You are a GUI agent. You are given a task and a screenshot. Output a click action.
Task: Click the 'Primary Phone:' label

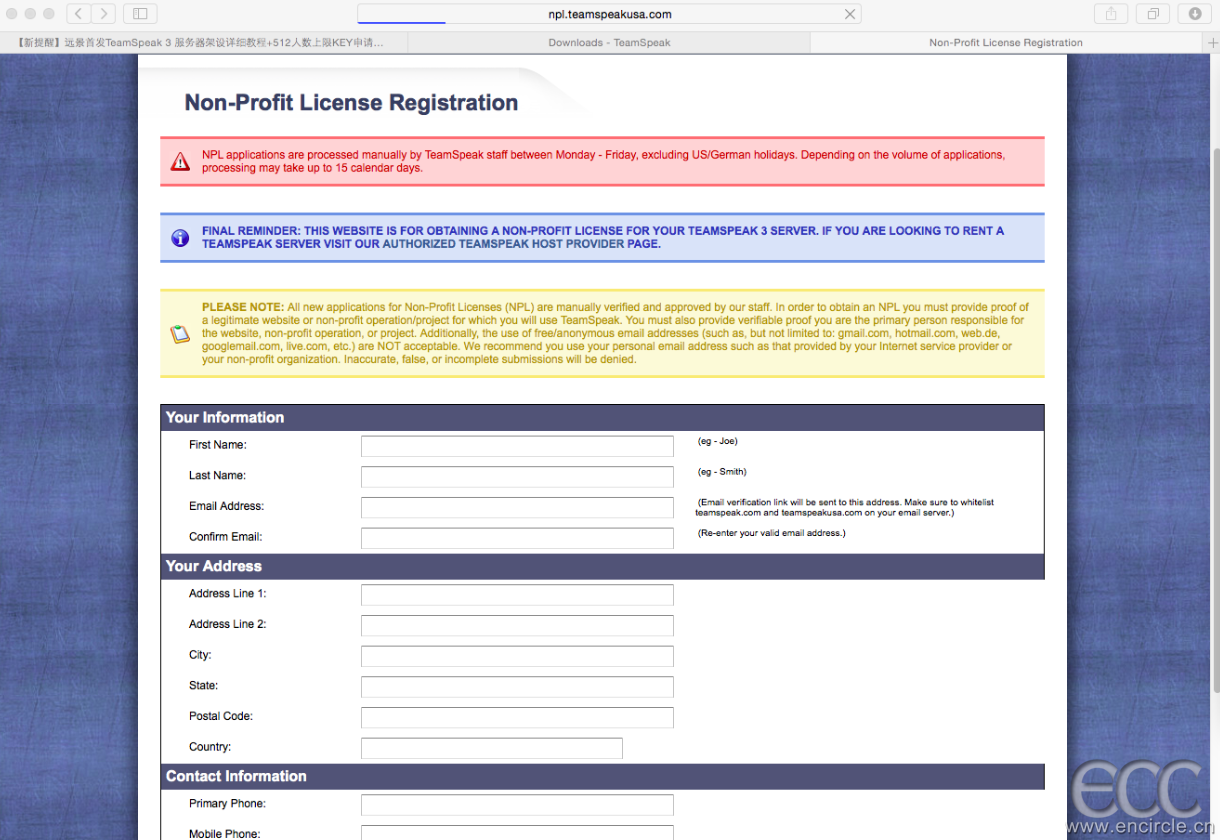click(x=228, y=804)
